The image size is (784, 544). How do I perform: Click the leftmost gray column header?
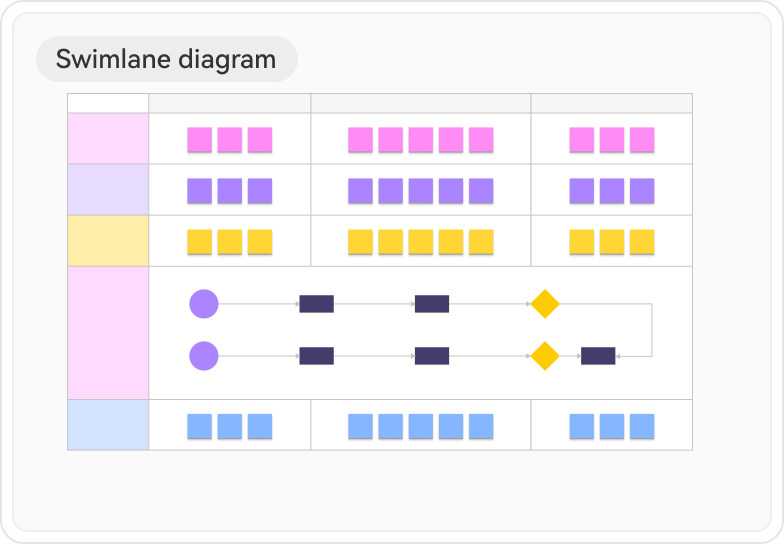230,103
